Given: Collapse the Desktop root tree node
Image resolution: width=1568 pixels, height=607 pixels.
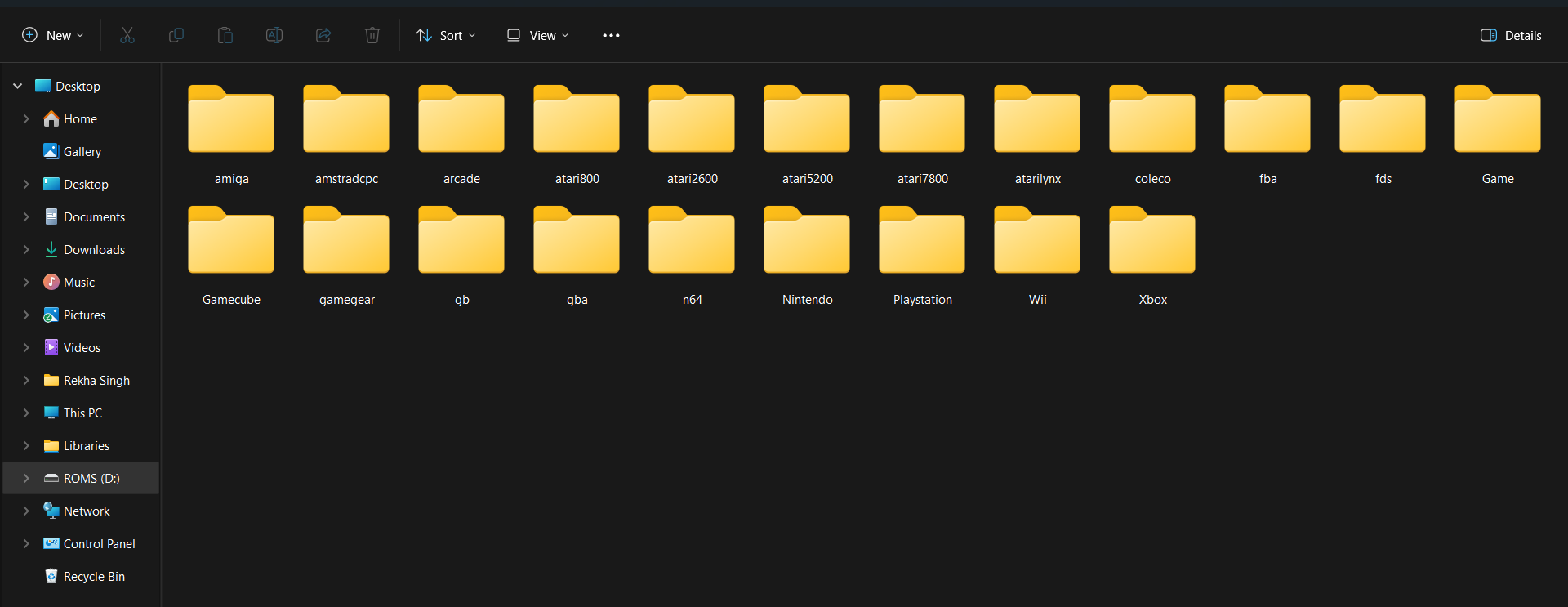Looking at the screenshot, I should coord(17,86).
